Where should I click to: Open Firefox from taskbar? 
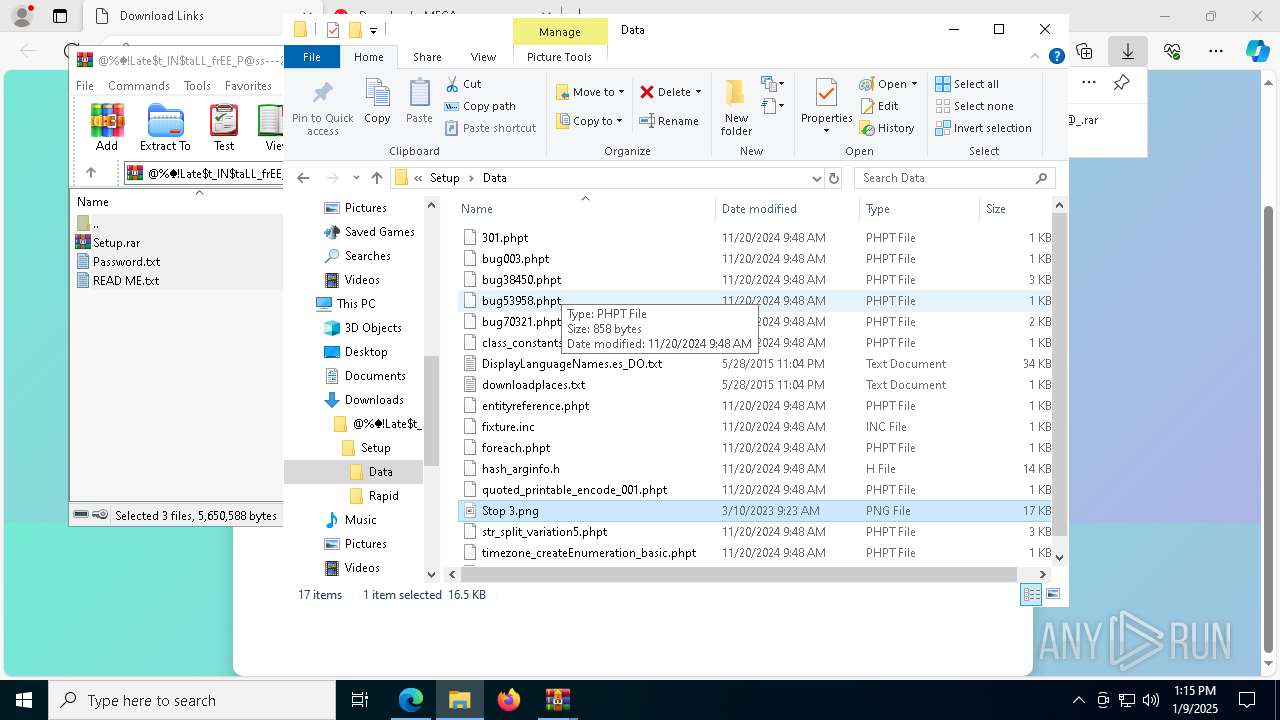coord(509,700)
